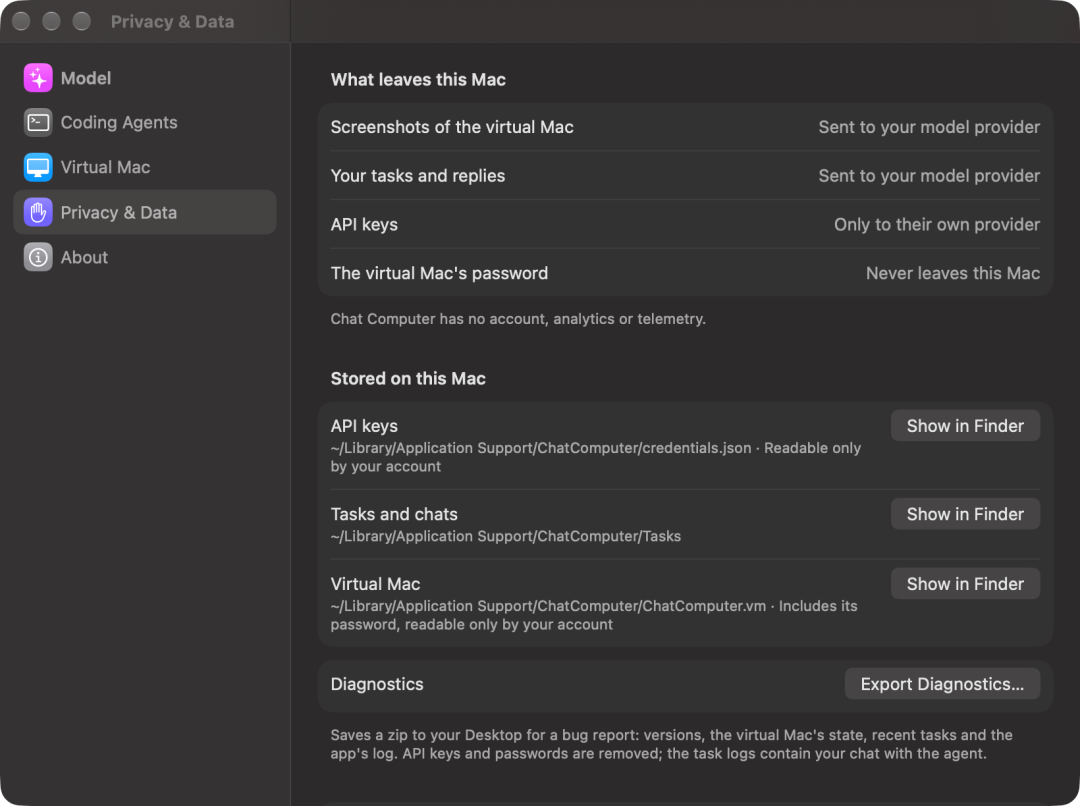Click 'Only to their own provider' value

[x=937, y=225]
